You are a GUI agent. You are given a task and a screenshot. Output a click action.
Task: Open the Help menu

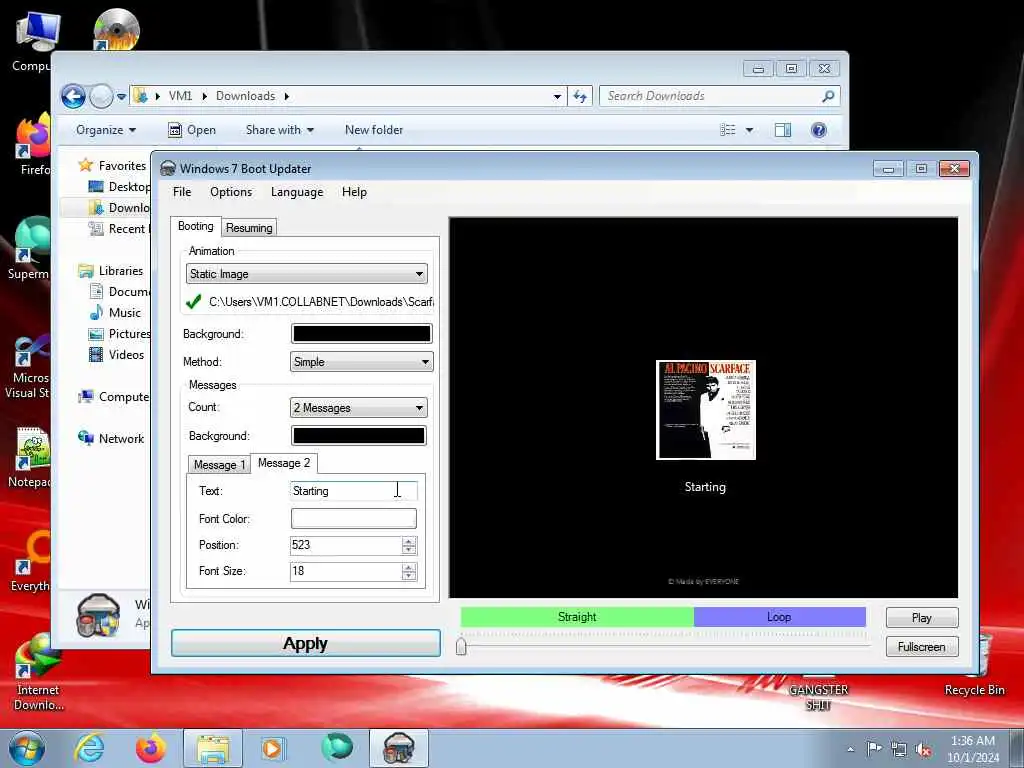[354, 192]
